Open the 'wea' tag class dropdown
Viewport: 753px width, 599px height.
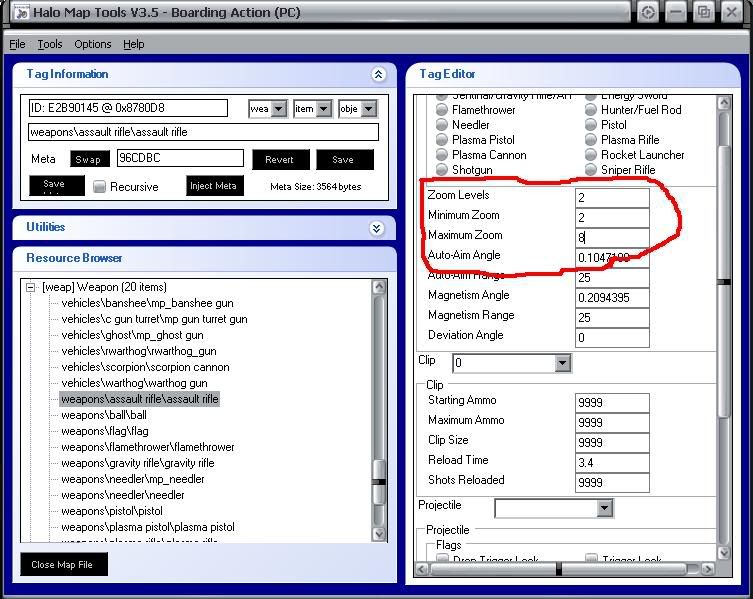[279, 109]
